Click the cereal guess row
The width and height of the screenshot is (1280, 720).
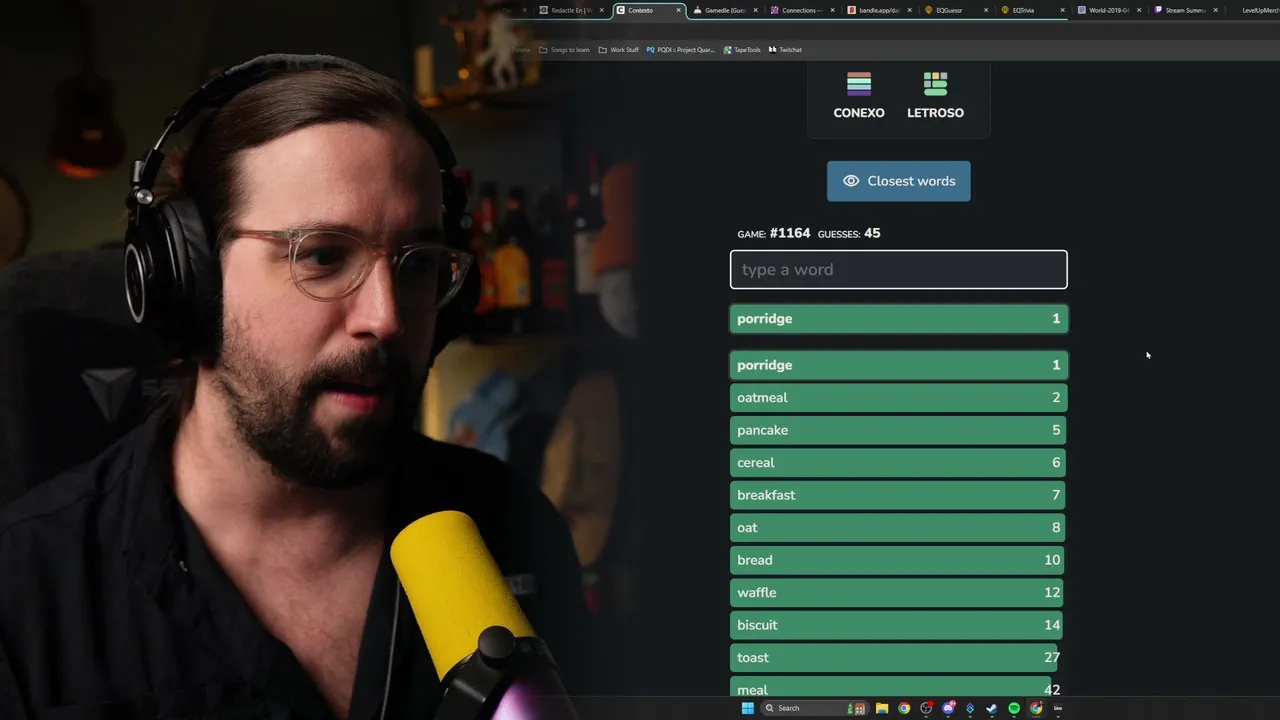pos(898,463)
